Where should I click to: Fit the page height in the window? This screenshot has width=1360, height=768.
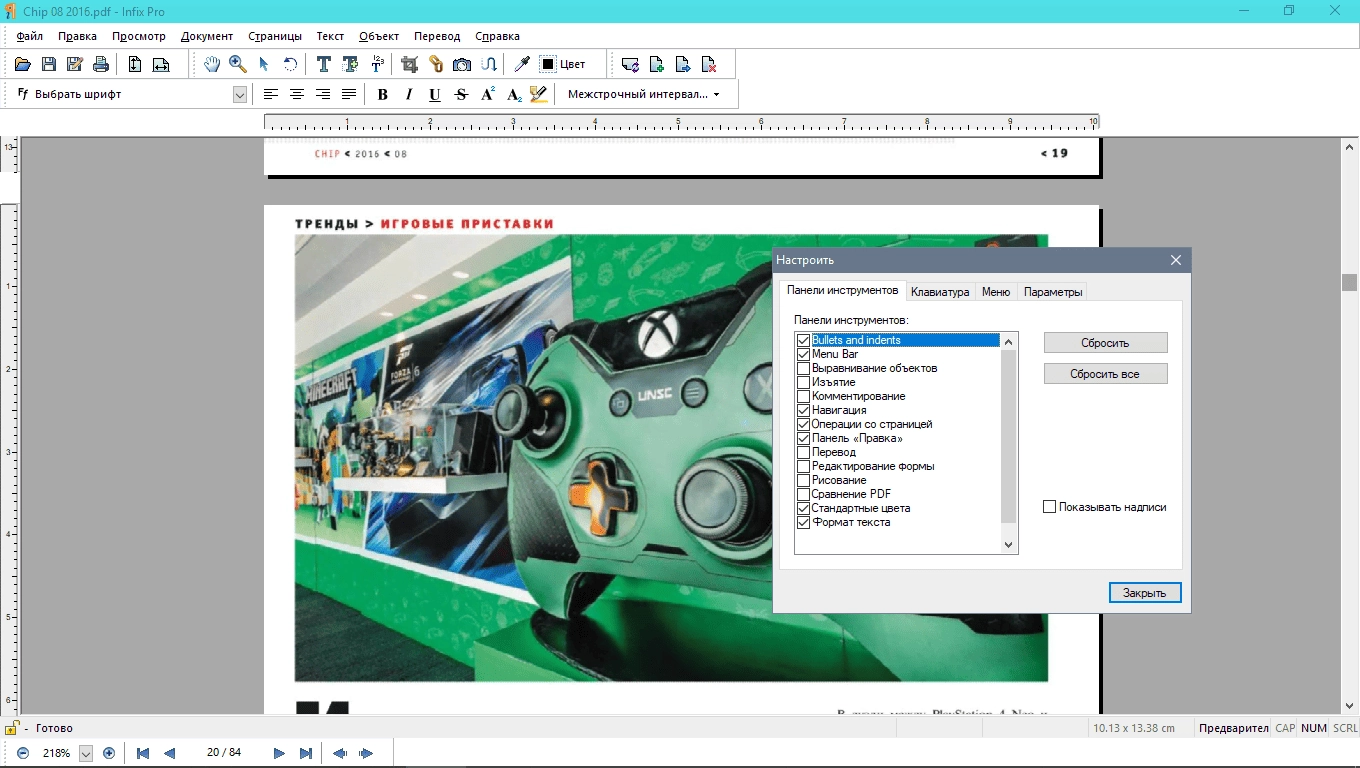pos(135,64)
